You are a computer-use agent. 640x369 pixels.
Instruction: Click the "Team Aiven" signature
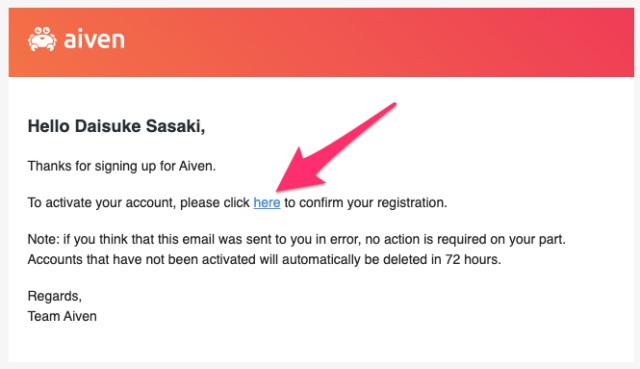point(62,316)
